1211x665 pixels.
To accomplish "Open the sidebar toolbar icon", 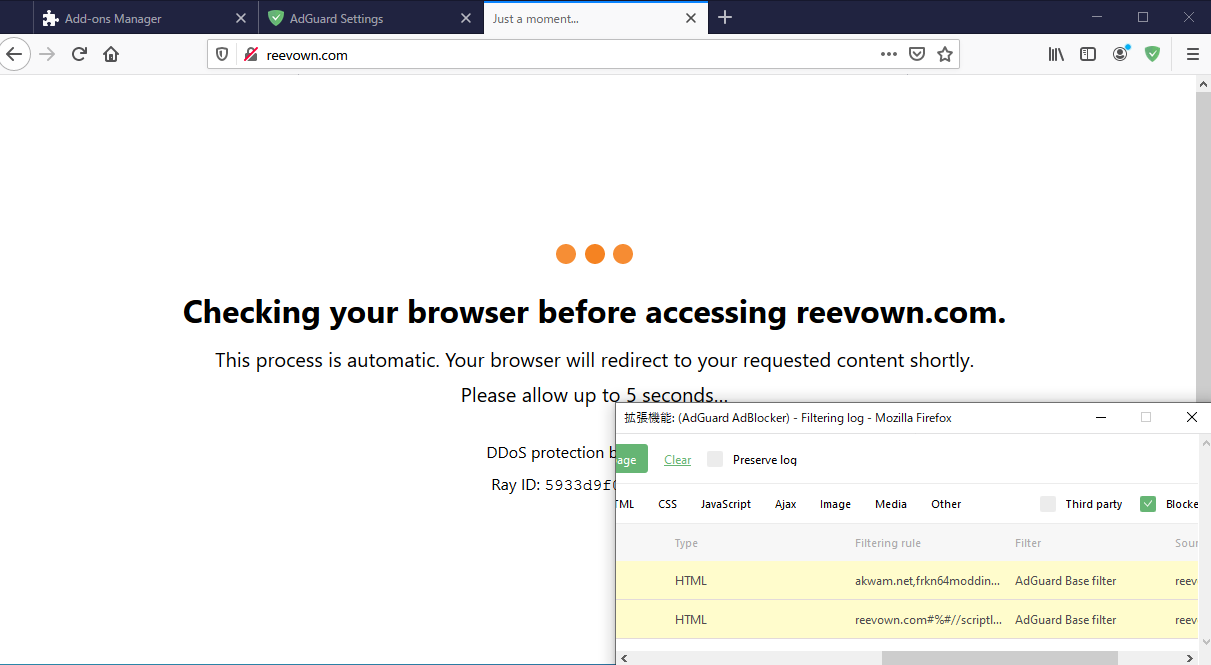I will (1087, 54).
